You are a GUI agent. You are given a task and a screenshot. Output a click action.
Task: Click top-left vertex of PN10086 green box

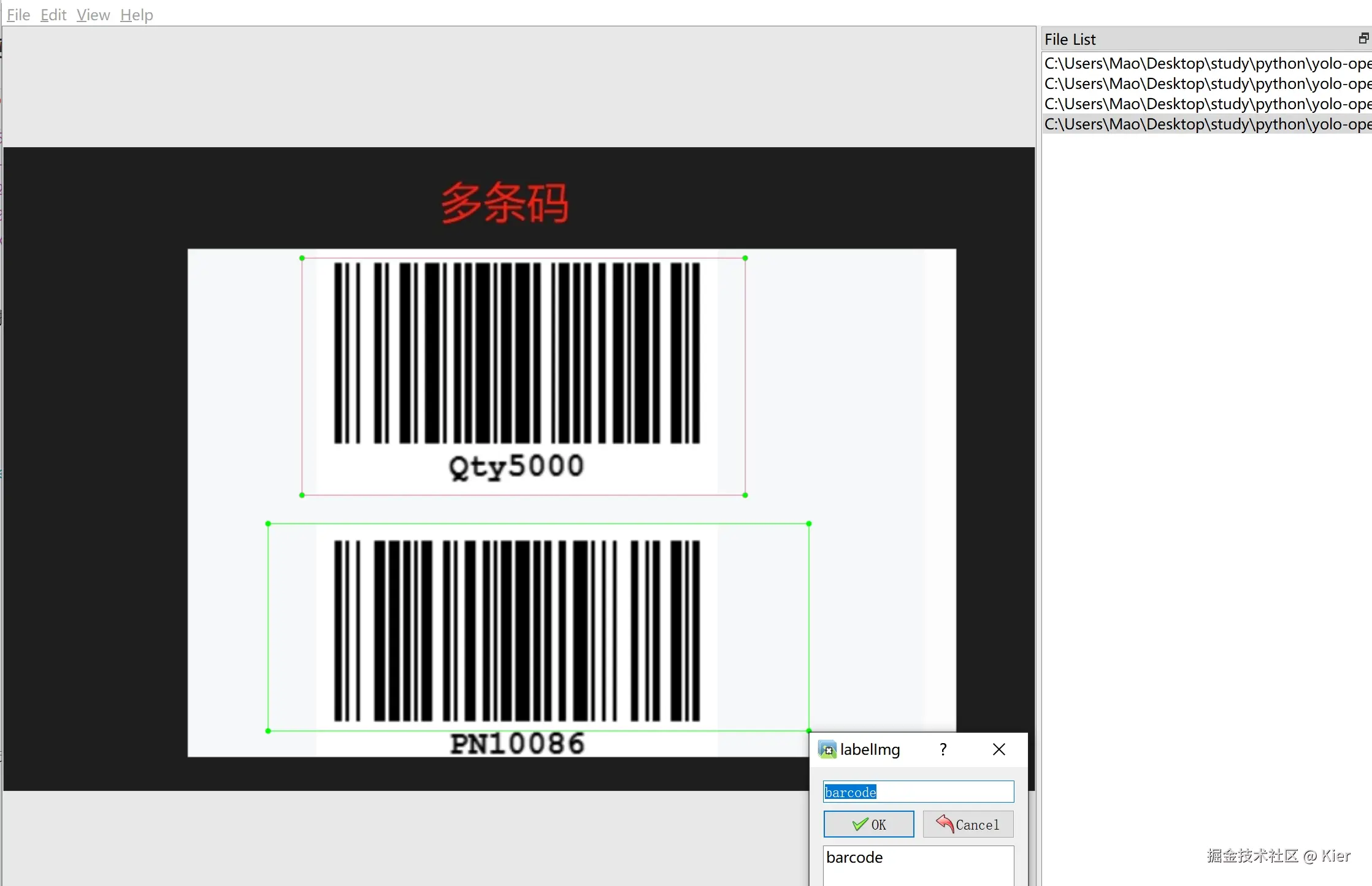pyautogui.click(x=268, y=524)
